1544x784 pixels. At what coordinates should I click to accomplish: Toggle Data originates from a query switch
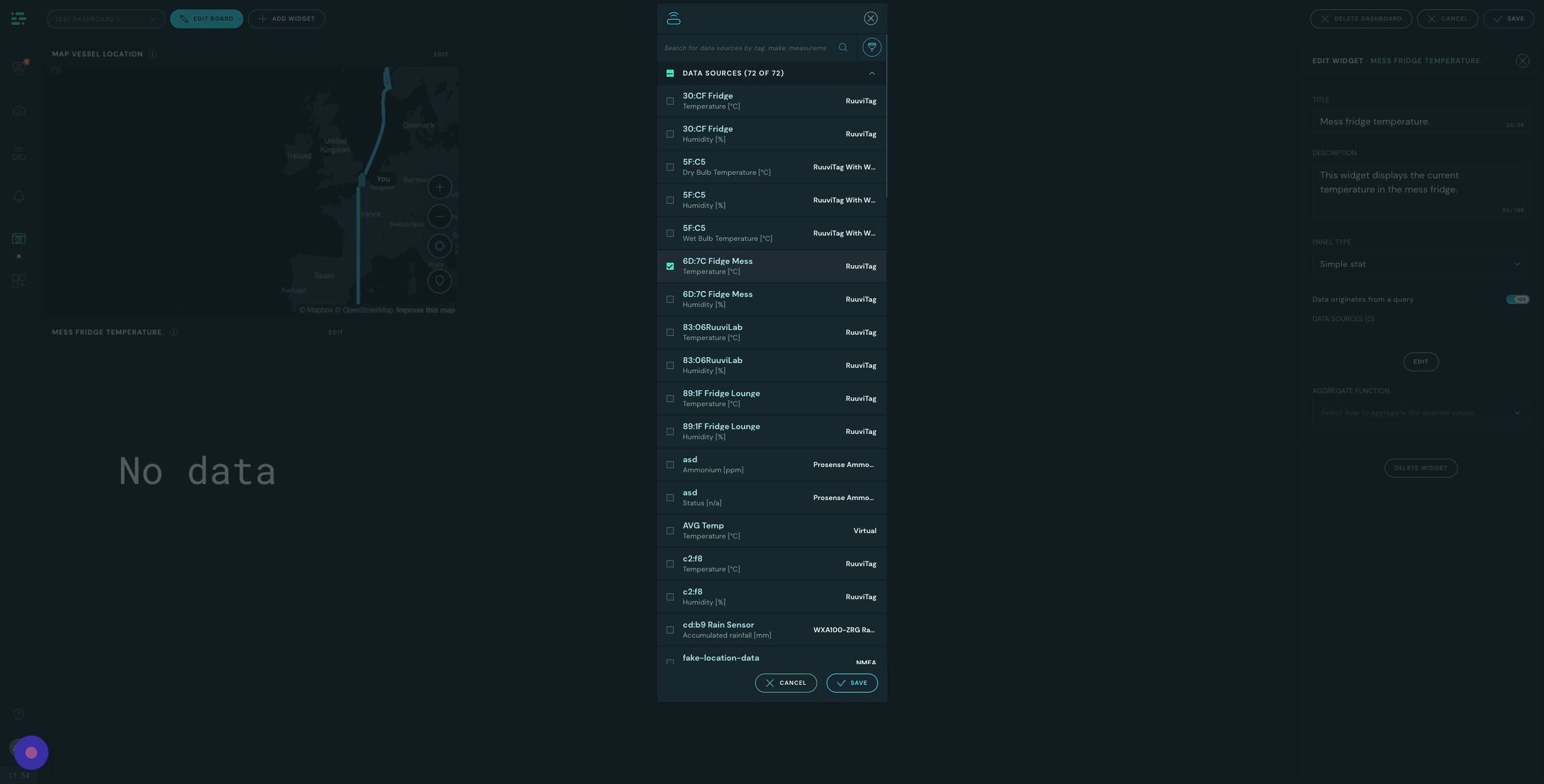(x=1517, y=299)
